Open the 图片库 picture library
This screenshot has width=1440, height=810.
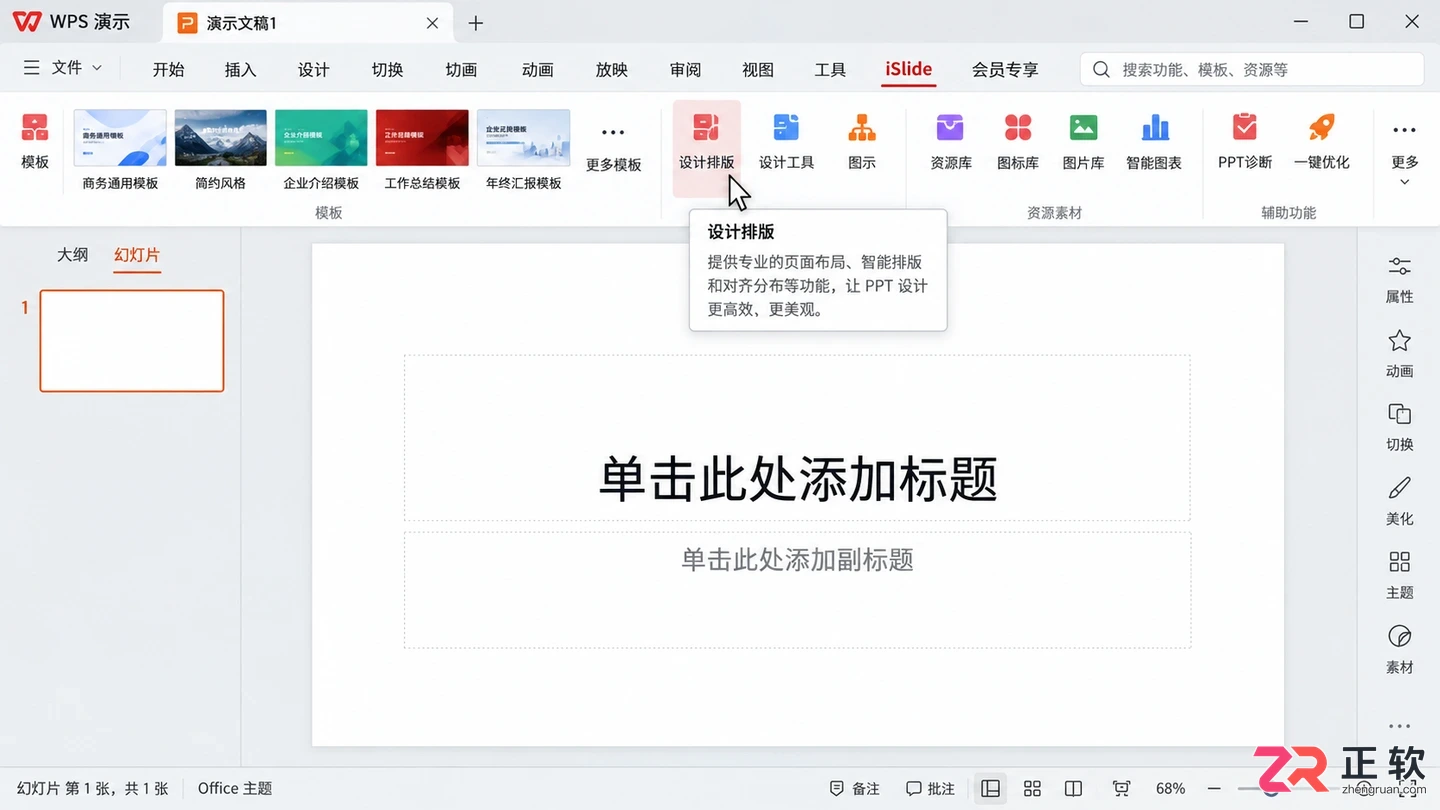1084,141
